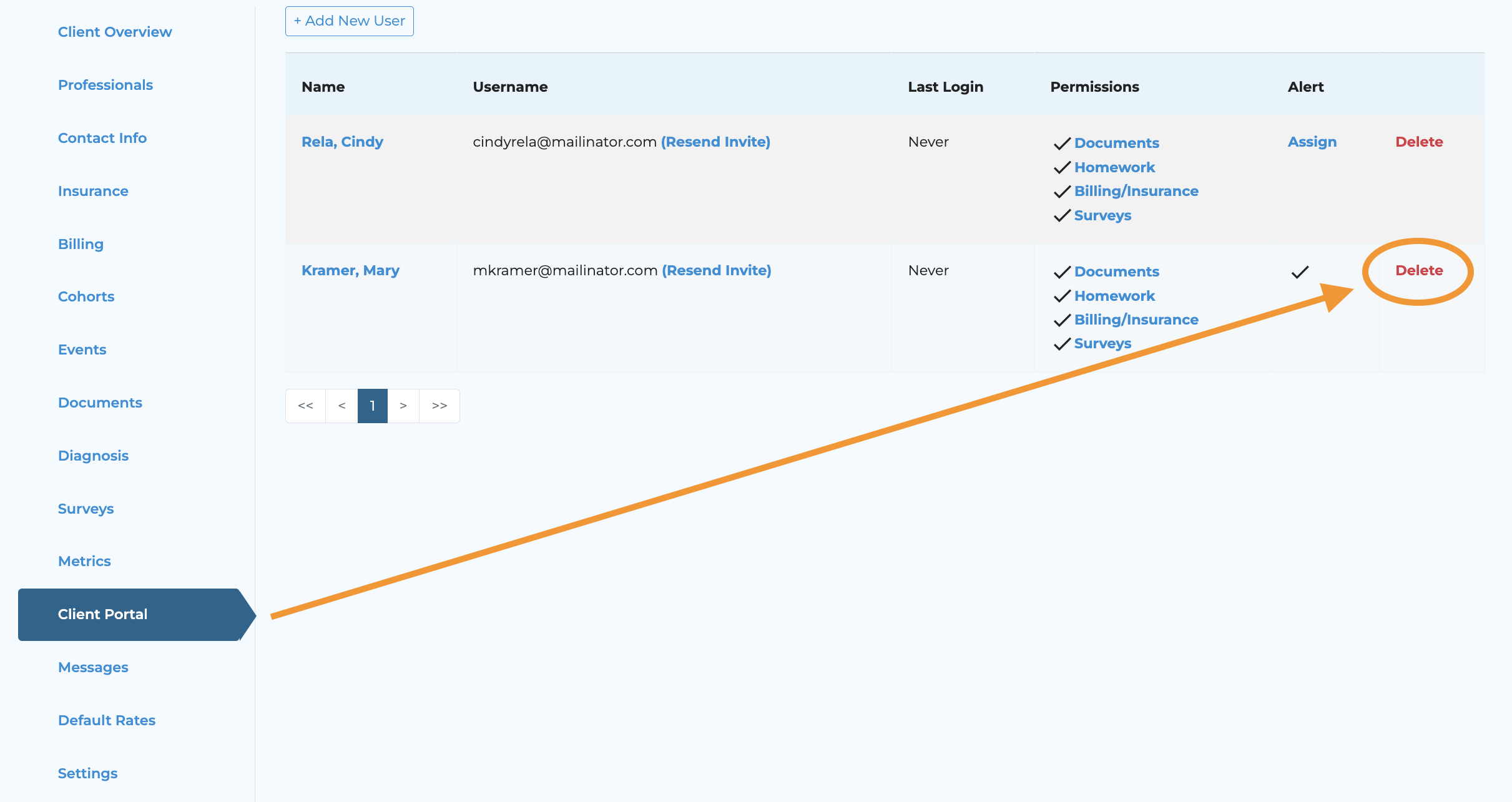Assign alert to Cindy Rela
Image resolution: width=1512 pixels, height=802 pixels.
1312,142
